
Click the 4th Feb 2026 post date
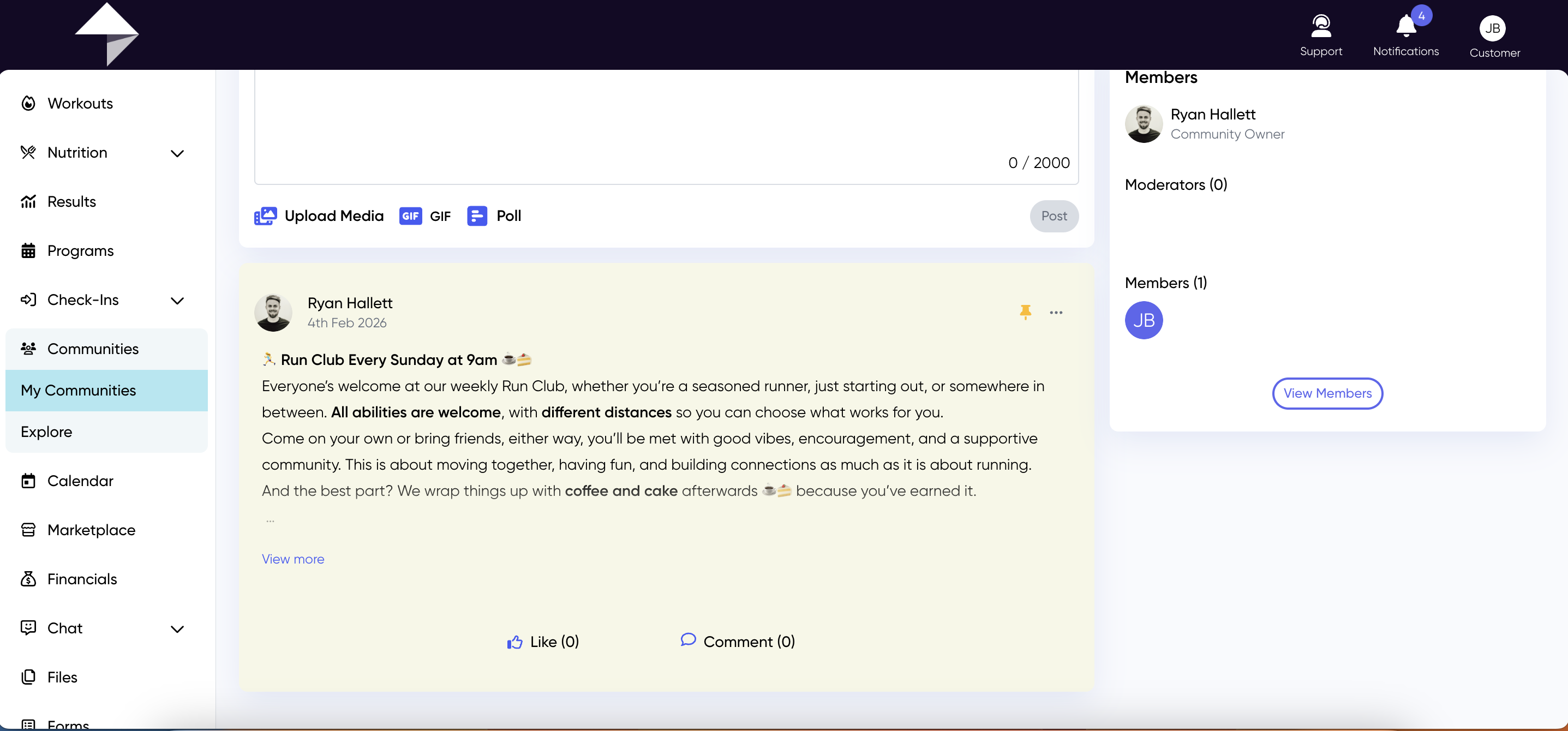(x=347, y=322)
